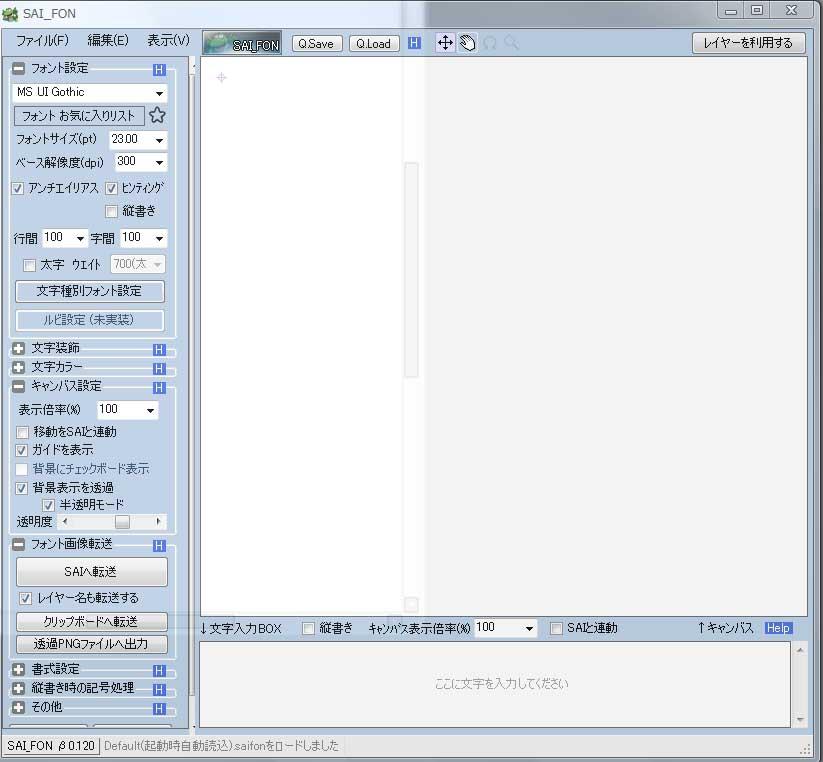The image size is (823, 762).
Task: Open help H icon for 文字装飾
Action: [159, 350]
